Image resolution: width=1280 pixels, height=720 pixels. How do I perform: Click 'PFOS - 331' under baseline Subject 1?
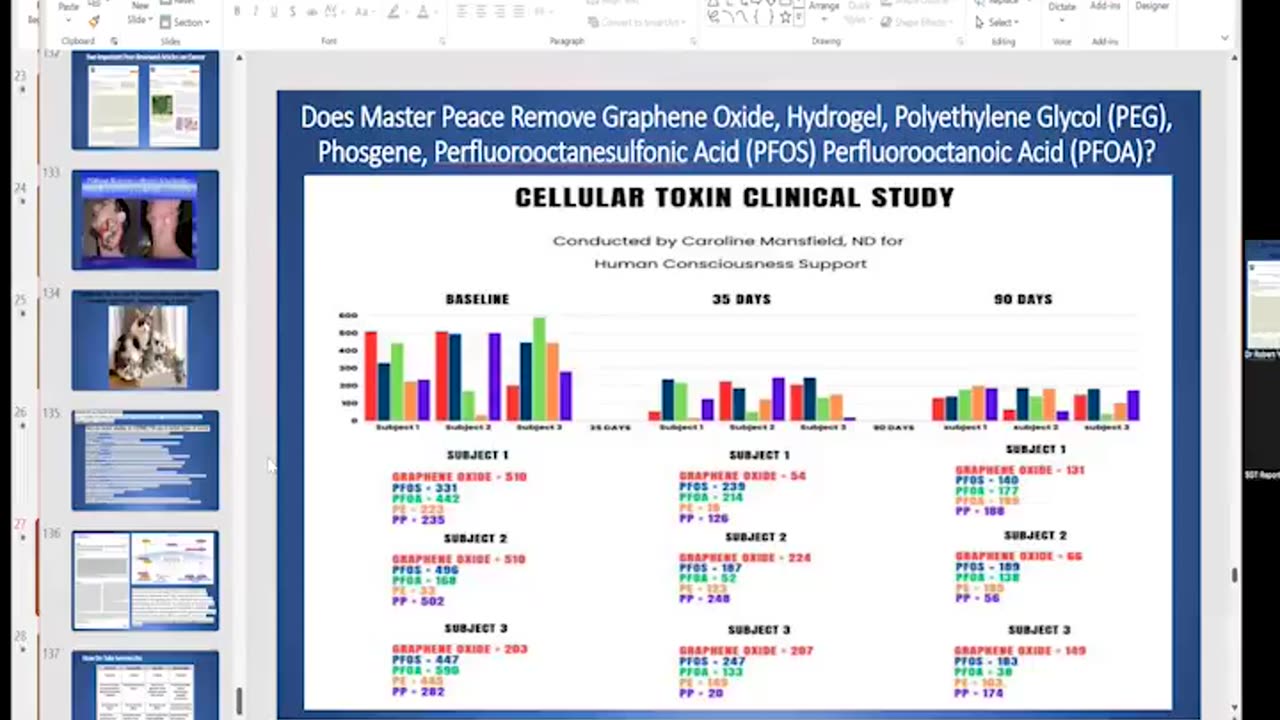[x=425, y=488]
